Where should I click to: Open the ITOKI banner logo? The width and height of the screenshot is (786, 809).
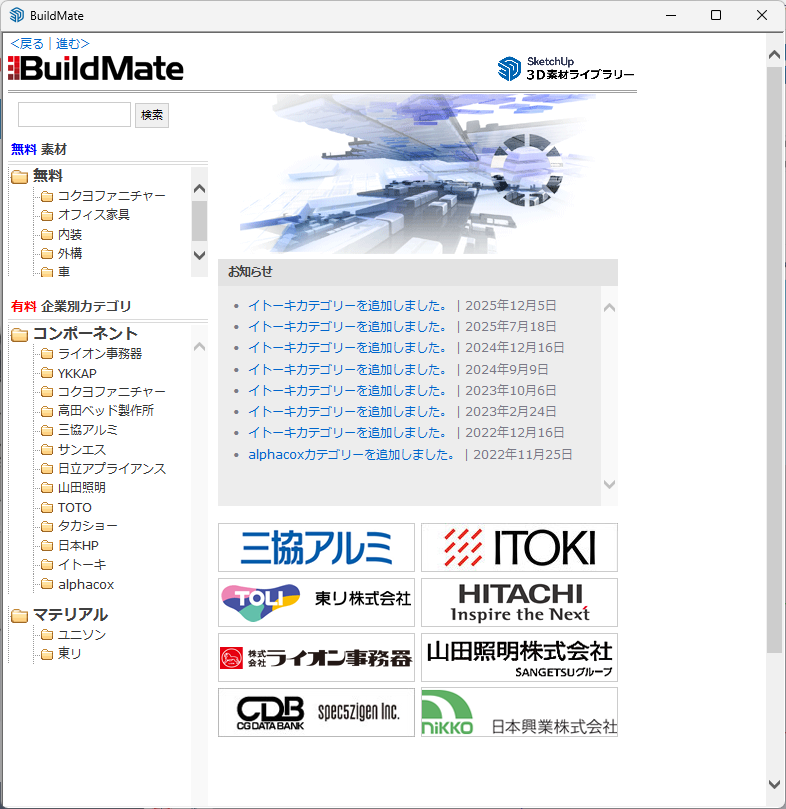click(x=519, y=547)
